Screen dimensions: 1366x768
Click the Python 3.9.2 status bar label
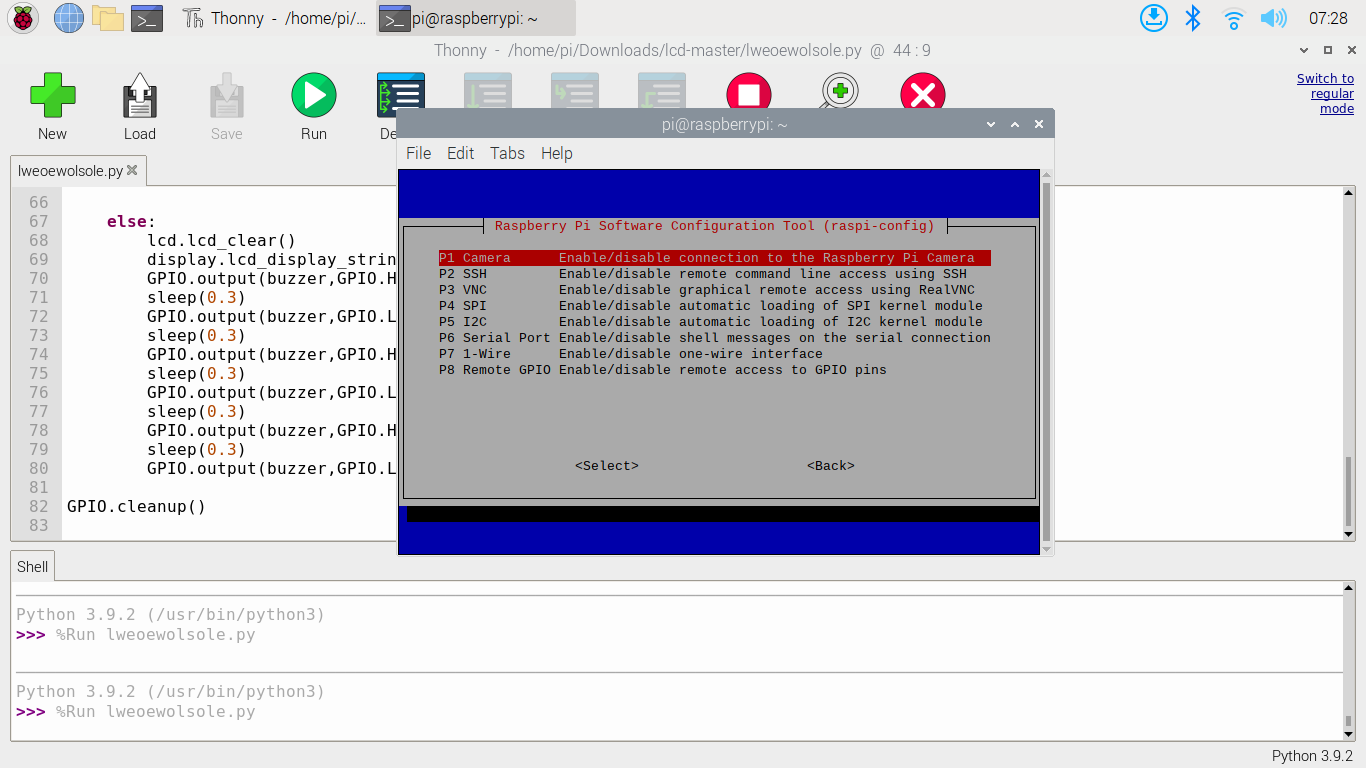coord(1312,756)
